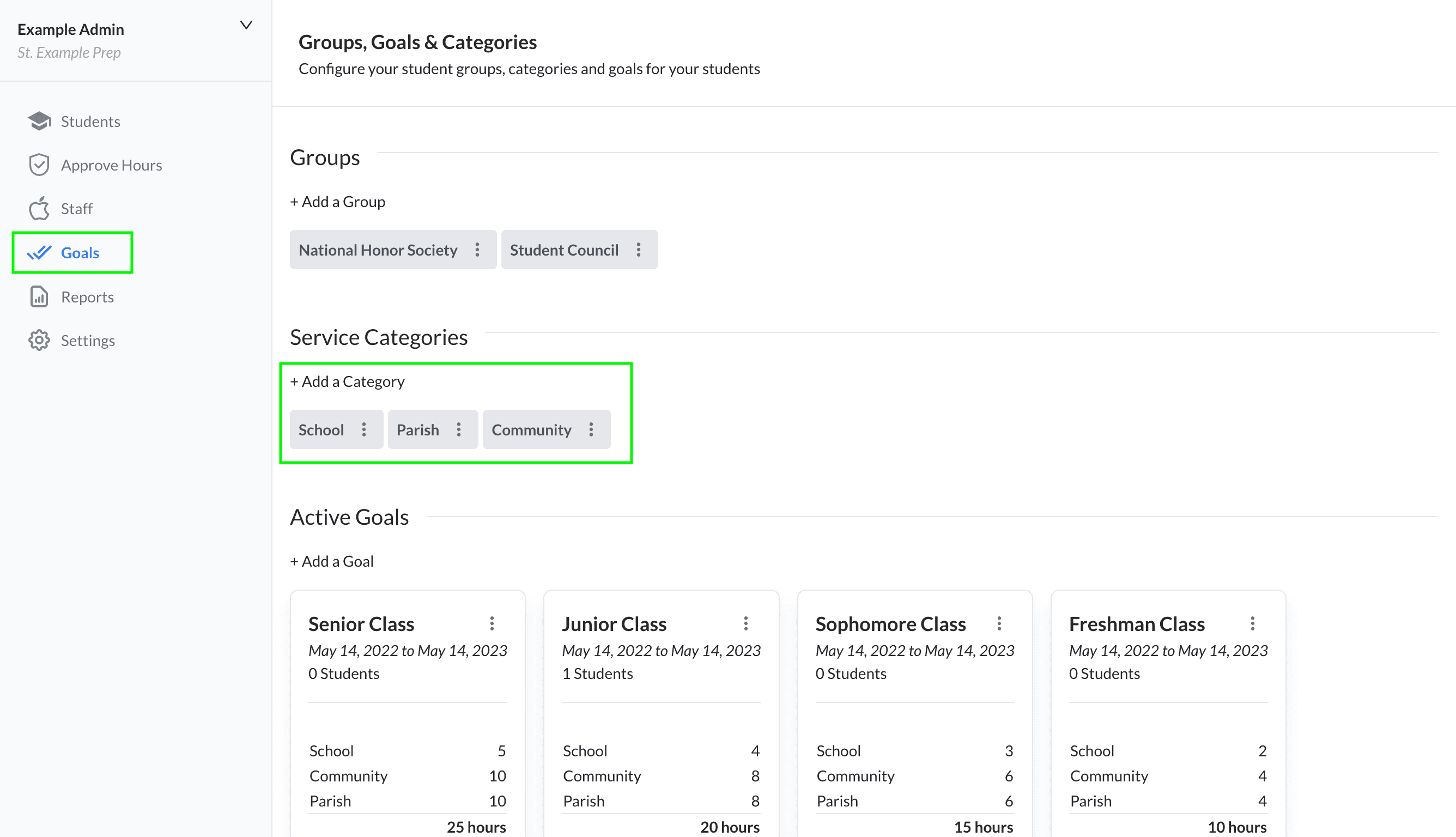1456x837 pixels.
Task: Click the Staff apple icon
Action: tap(39, 208)
